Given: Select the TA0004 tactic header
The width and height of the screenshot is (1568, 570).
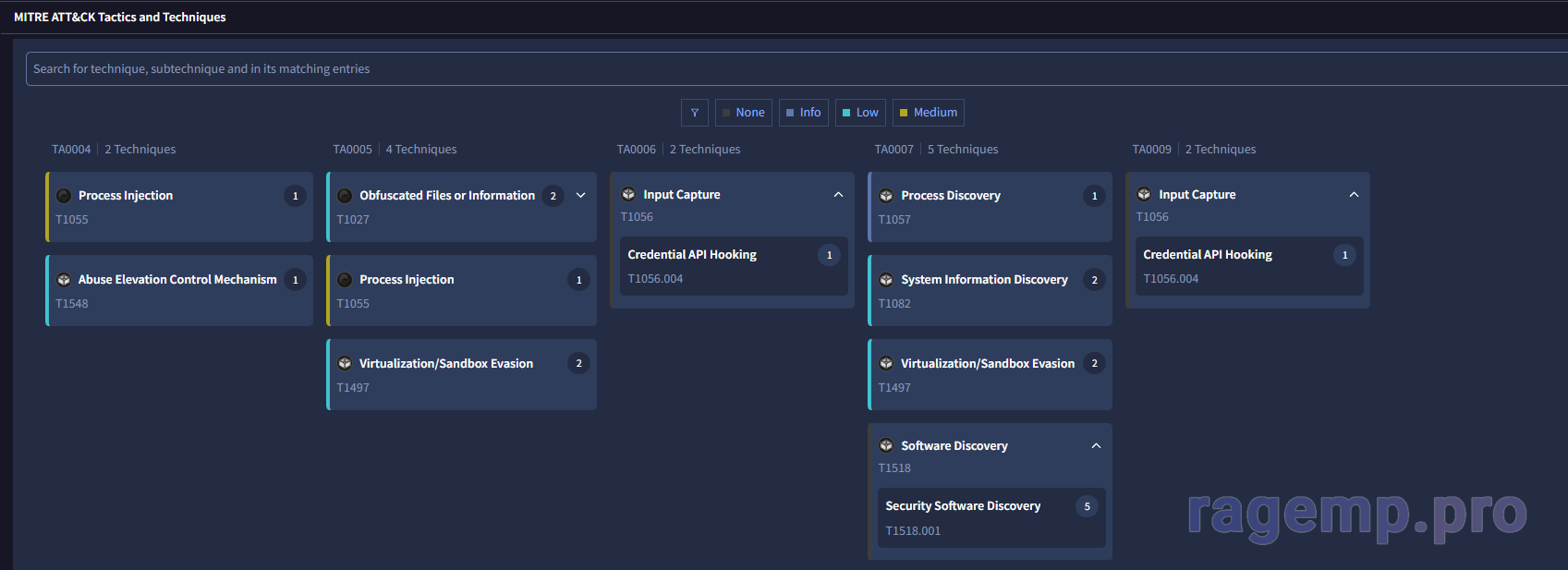Looking at the screenshot, I should click(71, 150).
